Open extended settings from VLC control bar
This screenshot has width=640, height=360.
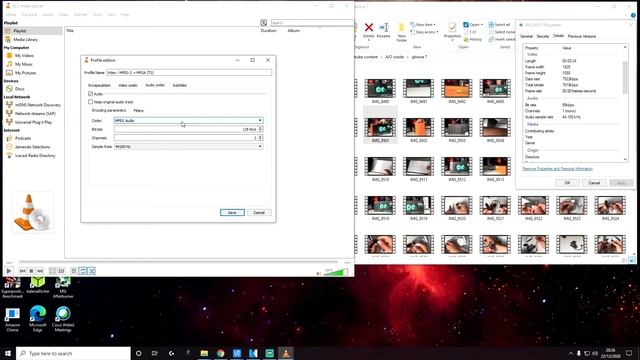61,271
